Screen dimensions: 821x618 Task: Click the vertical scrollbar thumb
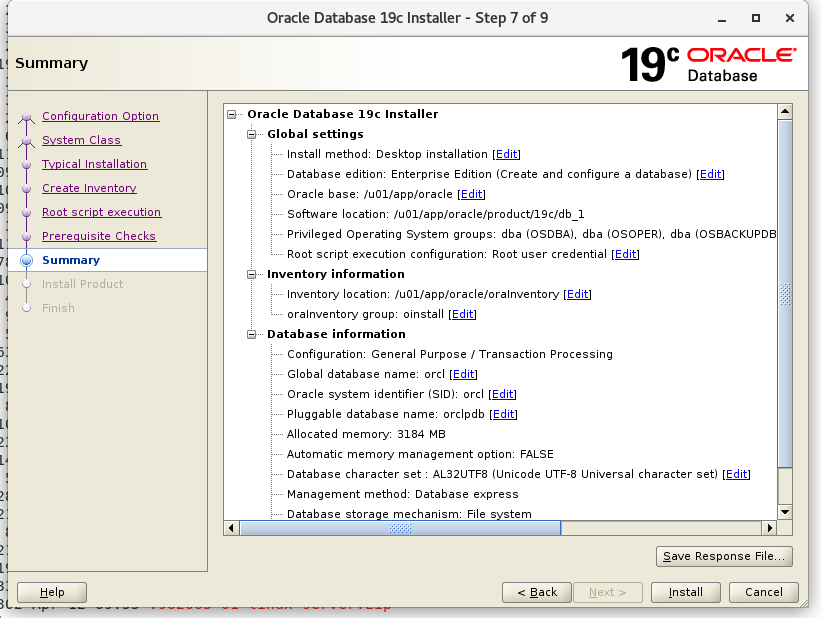coord(785,293)
